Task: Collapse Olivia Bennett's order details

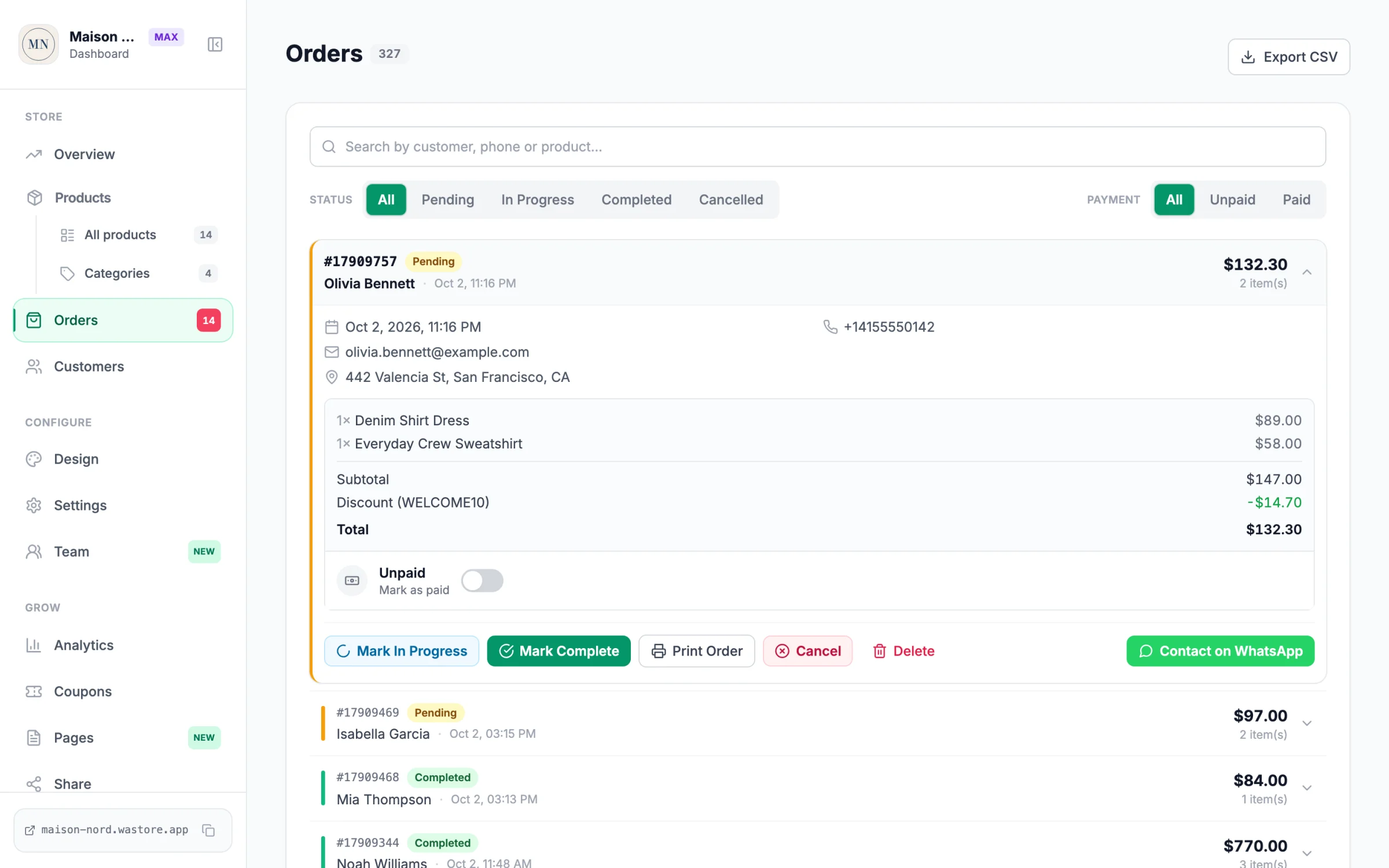Action: pyautogui.click(x=1307, y=272)
